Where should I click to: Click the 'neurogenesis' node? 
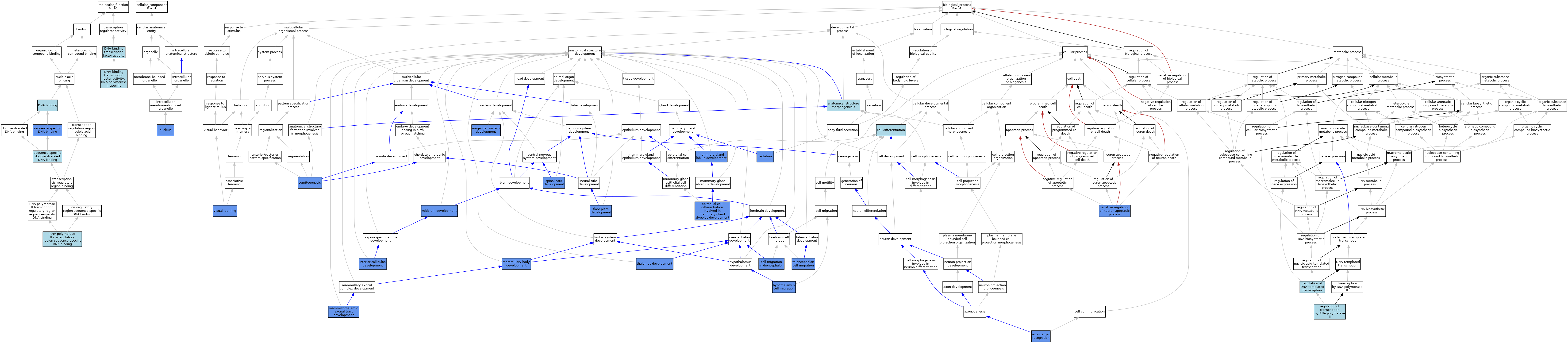[849, 157]
